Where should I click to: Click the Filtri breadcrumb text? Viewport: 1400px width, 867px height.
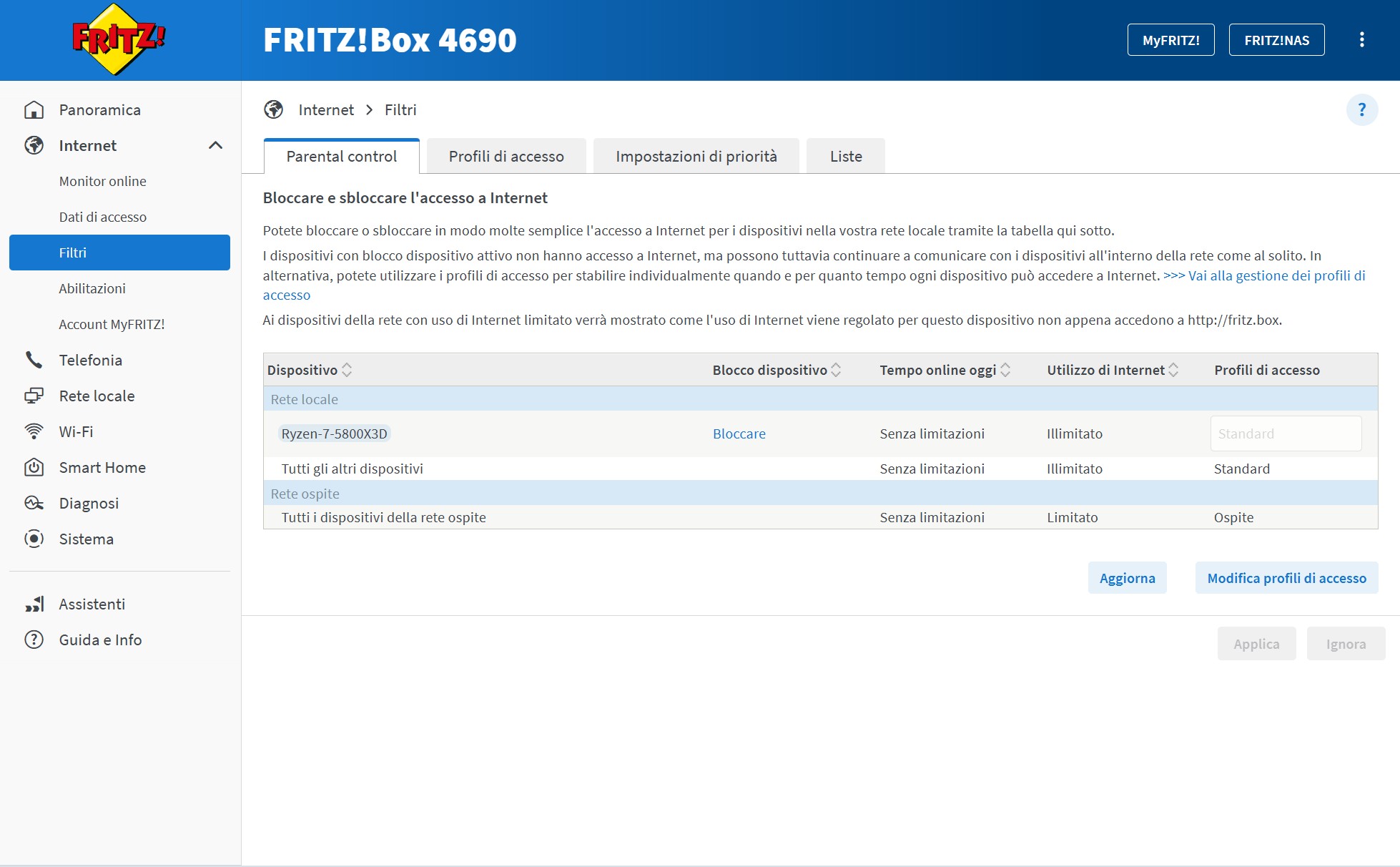tap(400, 109)
